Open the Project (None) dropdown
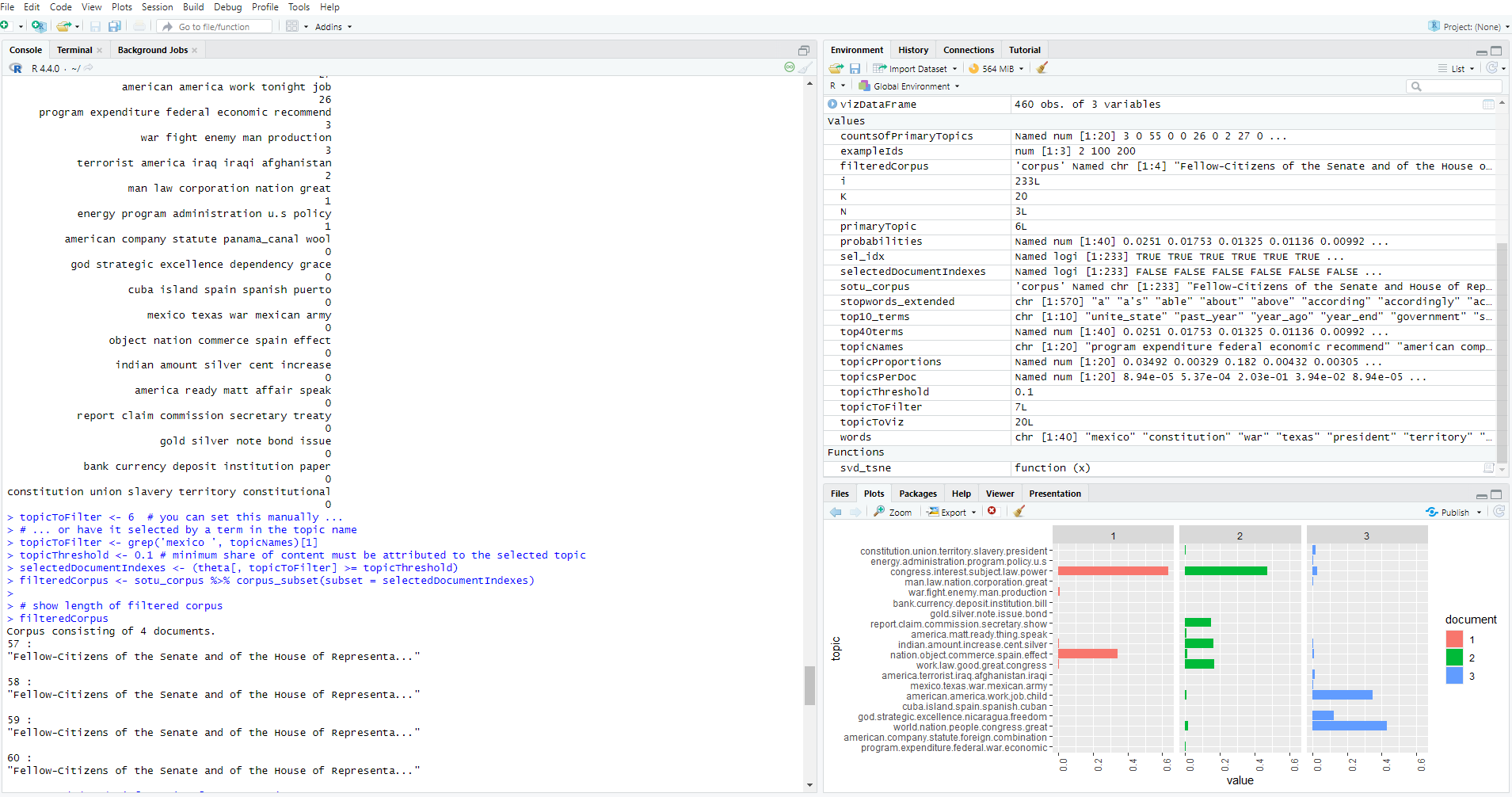 1469,26
